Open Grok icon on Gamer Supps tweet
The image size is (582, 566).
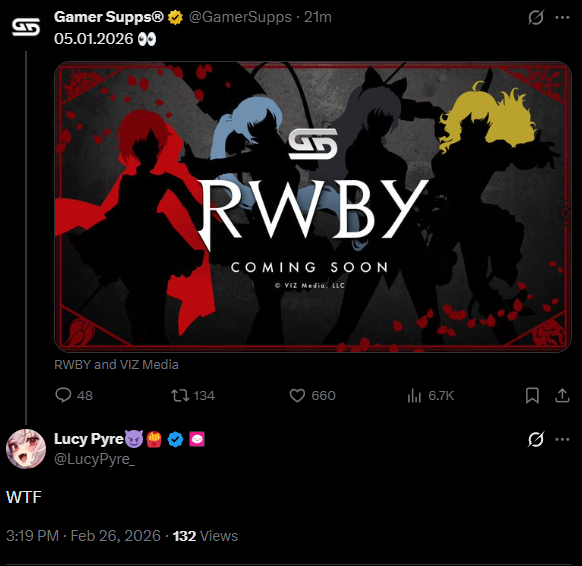tap(536, 17)
